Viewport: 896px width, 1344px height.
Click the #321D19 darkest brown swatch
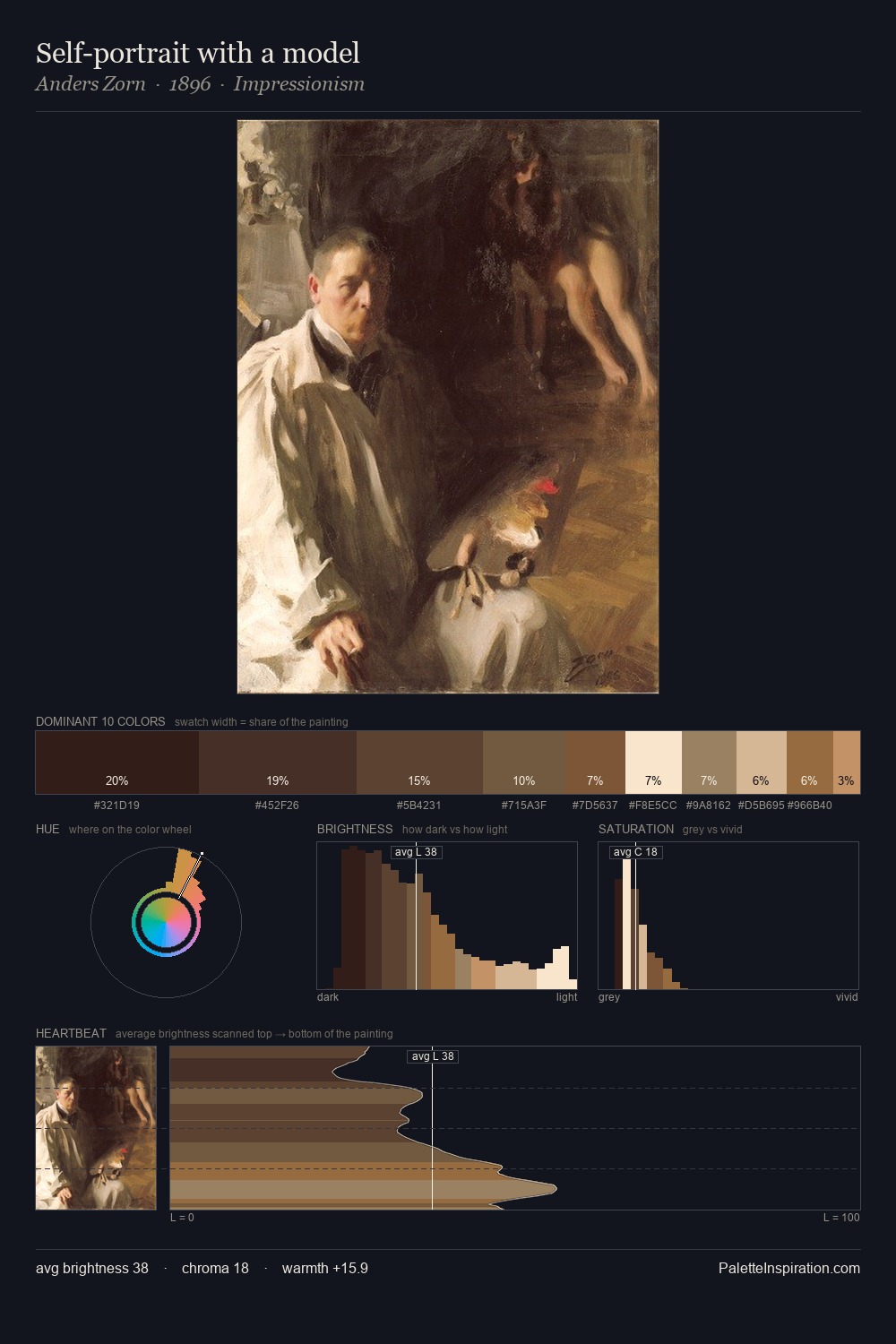tap(117, 762)
